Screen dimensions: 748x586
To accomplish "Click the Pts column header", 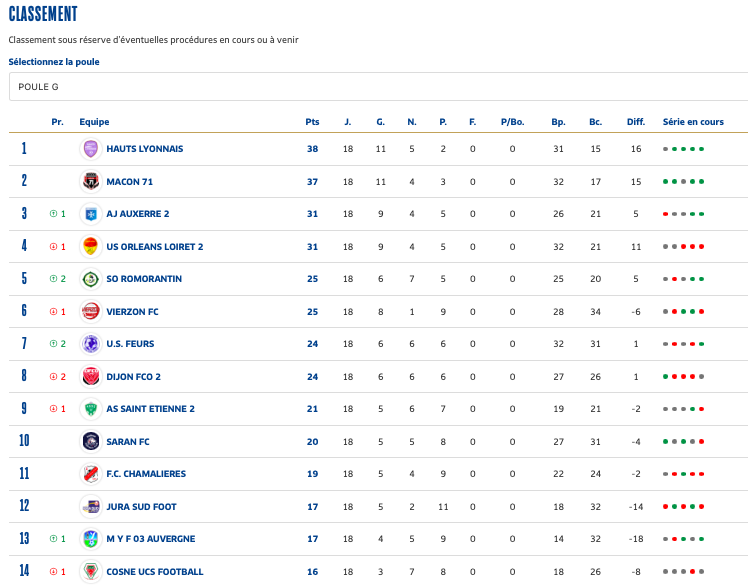I will click(312, 122).
